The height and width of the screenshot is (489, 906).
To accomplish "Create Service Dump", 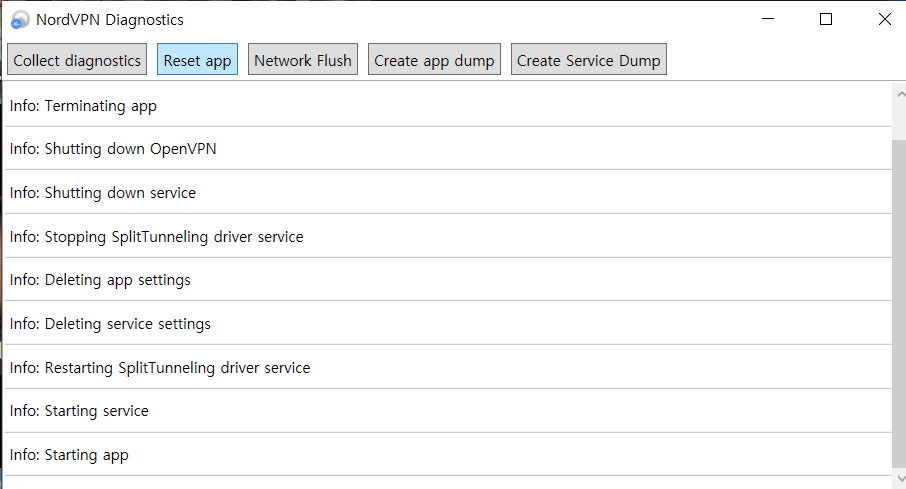I will 588,60.
